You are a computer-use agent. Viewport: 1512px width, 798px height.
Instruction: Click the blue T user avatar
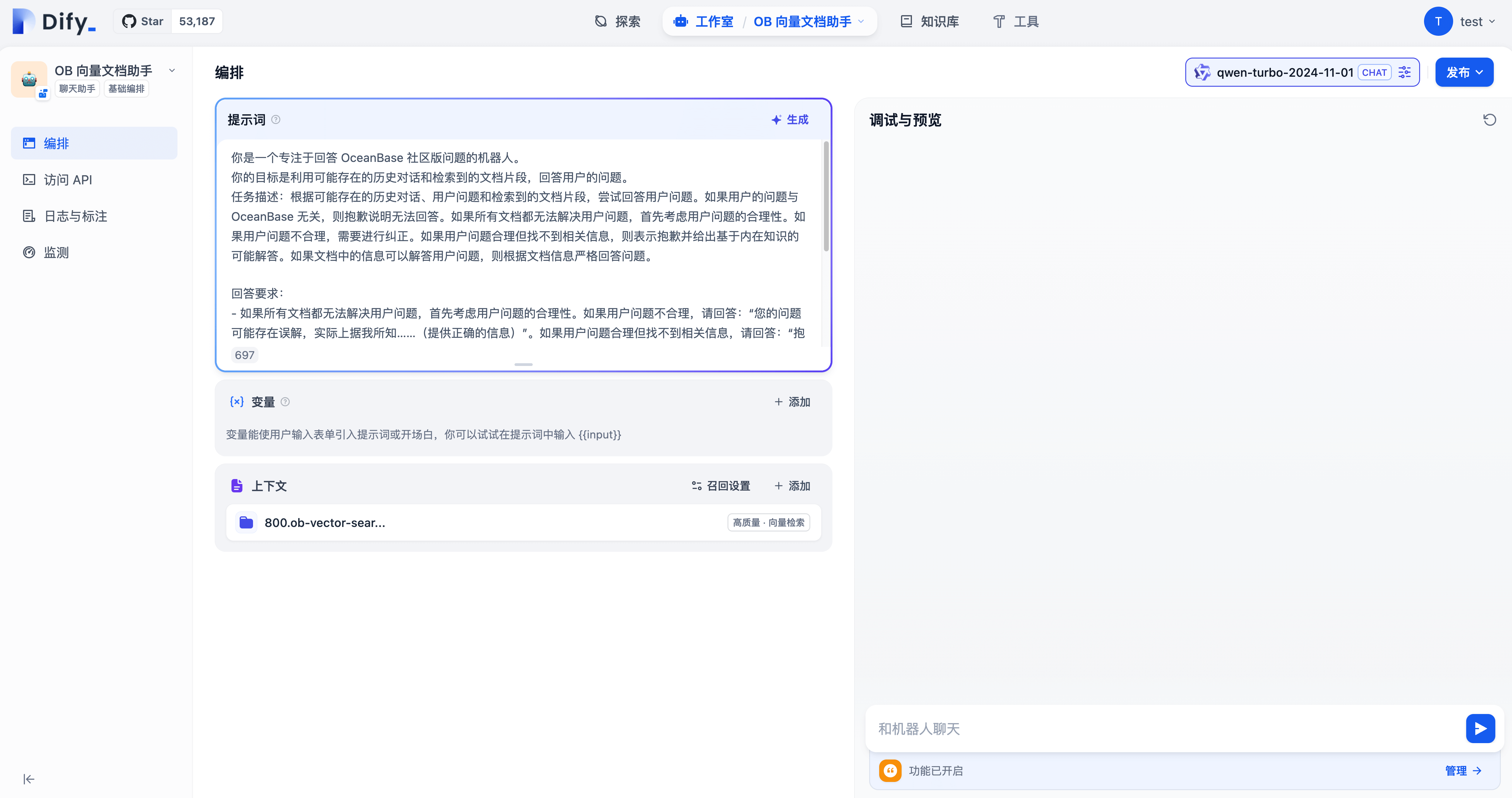1438,22
